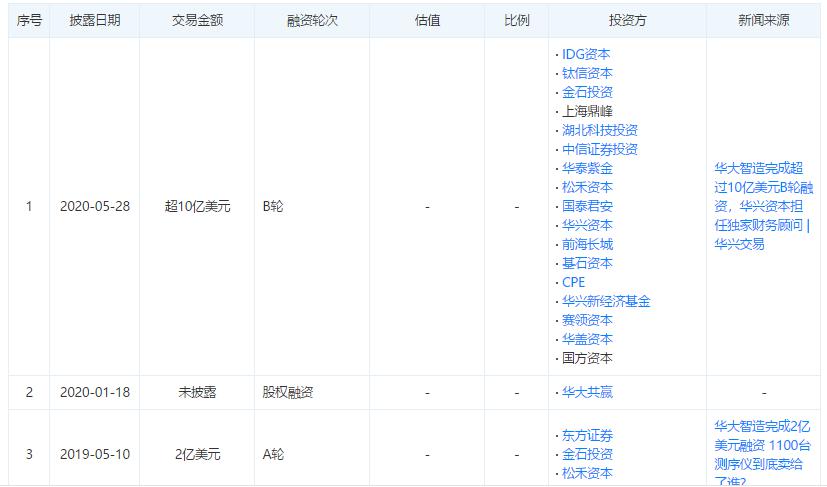Viewport: 827px width, 487px height.
Task: Click the 新闻来源 column header
Action: [764, 21]
